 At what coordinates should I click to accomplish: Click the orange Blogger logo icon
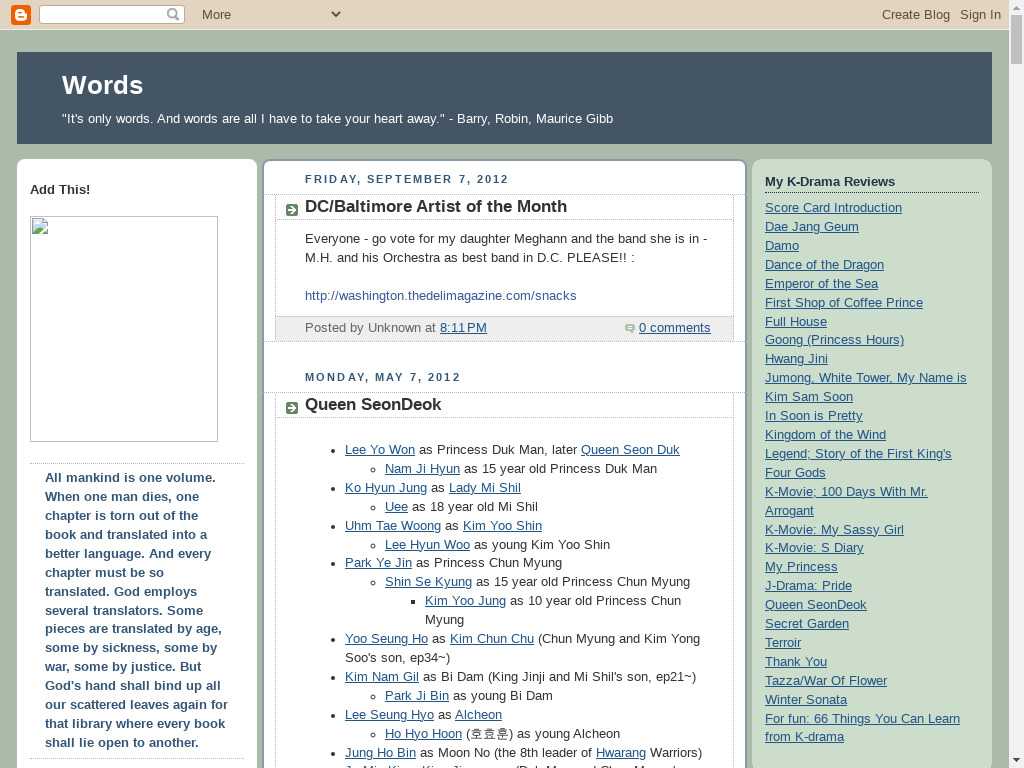[x=20, y=14]
